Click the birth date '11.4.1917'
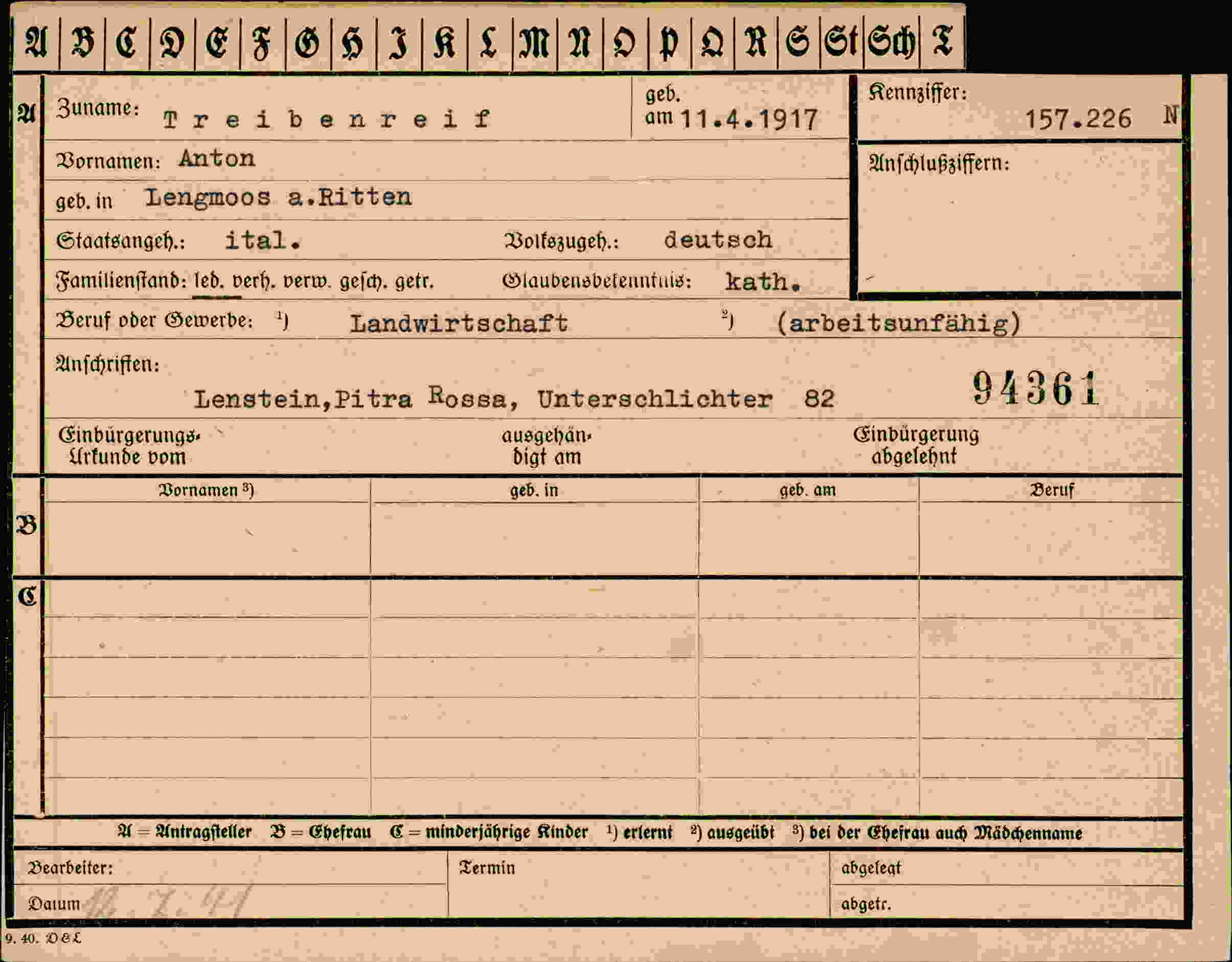Screen dimensions: 1232x962 [749, 120]
